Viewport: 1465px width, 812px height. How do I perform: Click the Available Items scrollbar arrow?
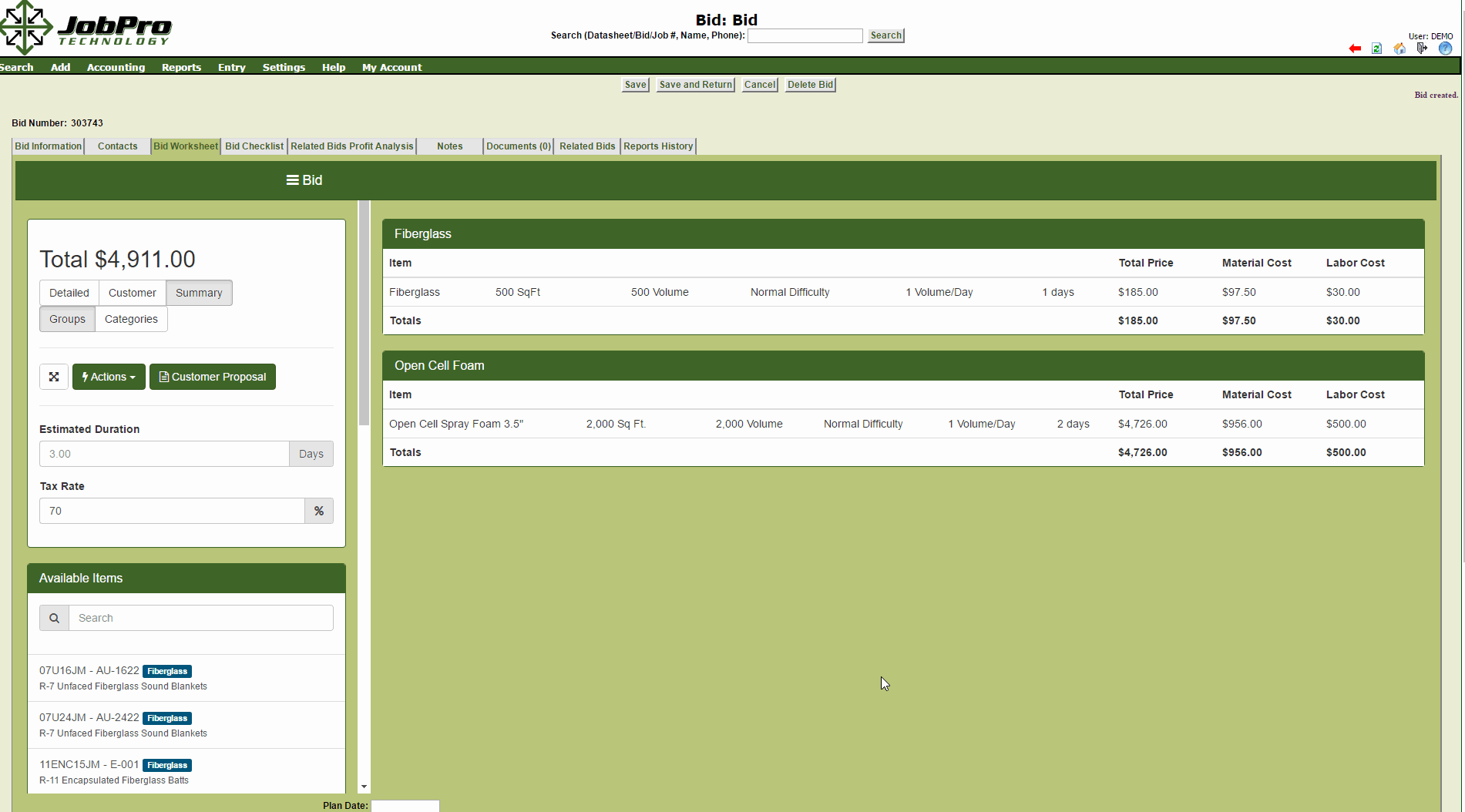click(x=363, y=786)
